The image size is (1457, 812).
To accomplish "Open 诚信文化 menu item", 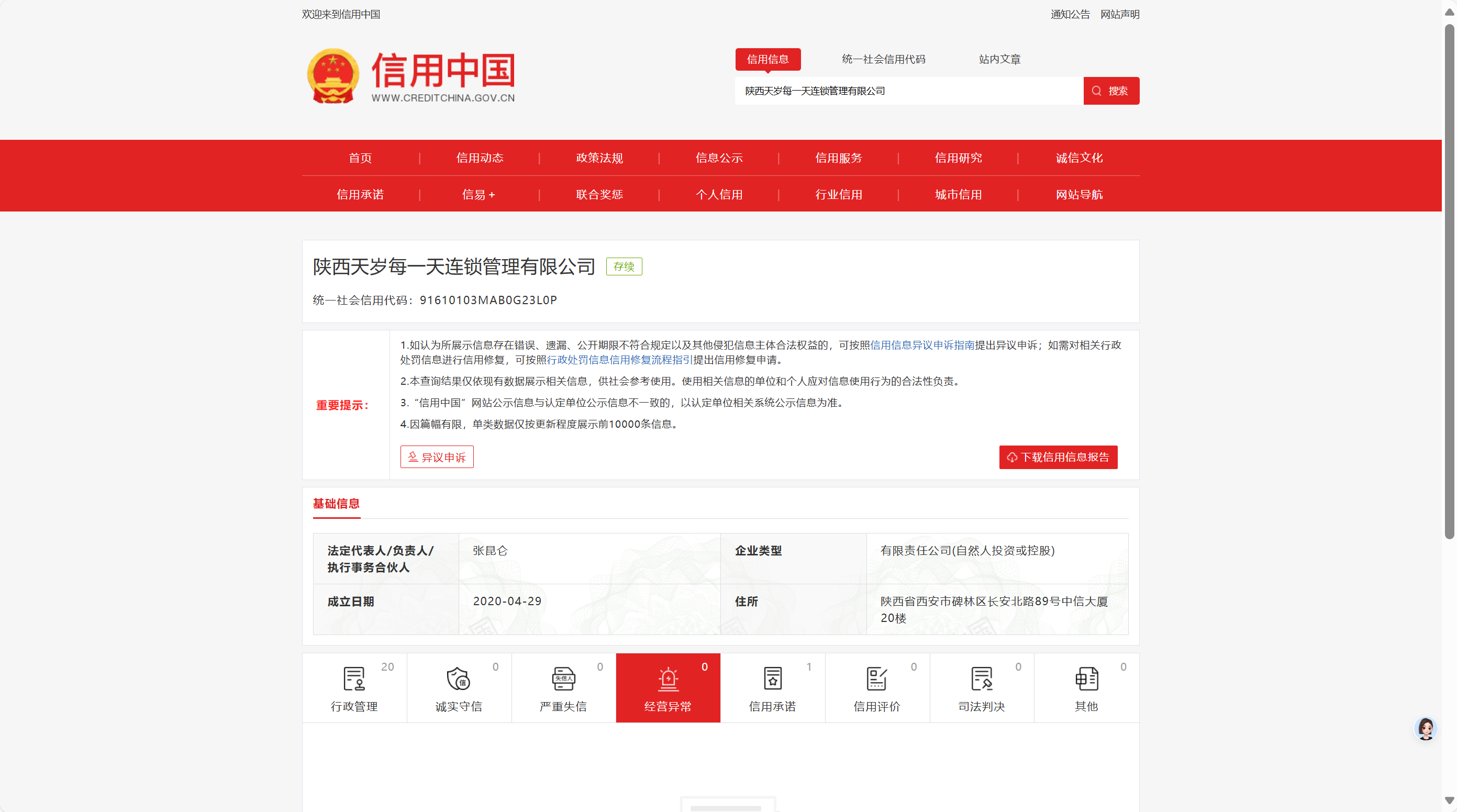I will [1079, 158].
